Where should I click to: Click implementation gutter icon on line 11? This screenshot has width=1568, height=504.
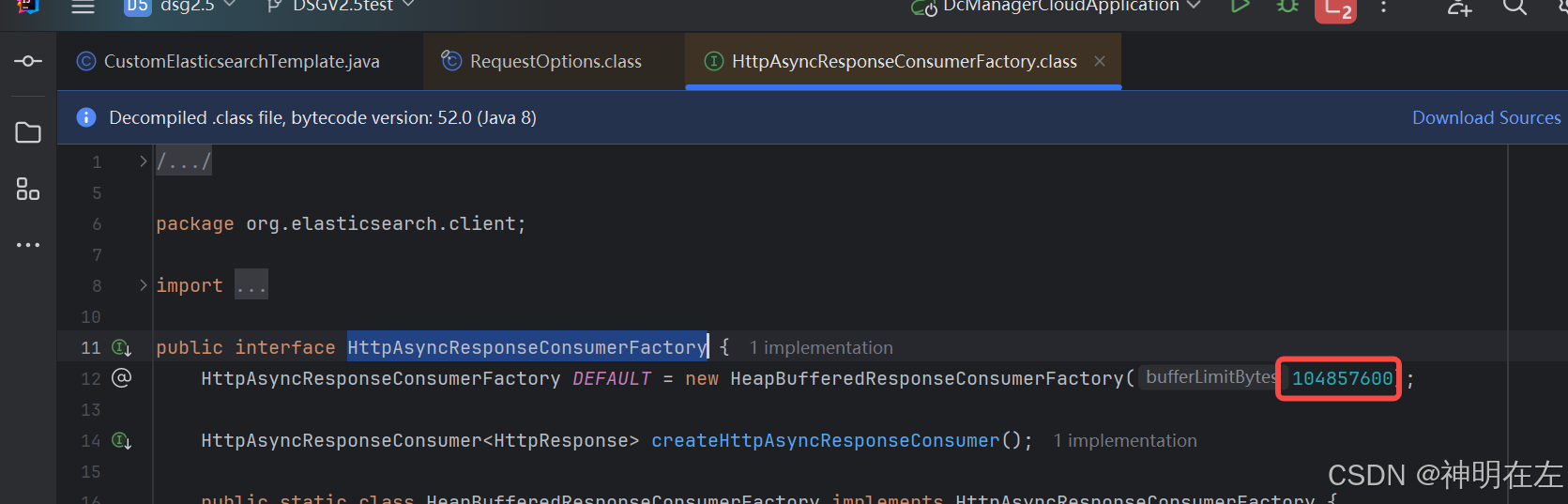pos(121,347)
